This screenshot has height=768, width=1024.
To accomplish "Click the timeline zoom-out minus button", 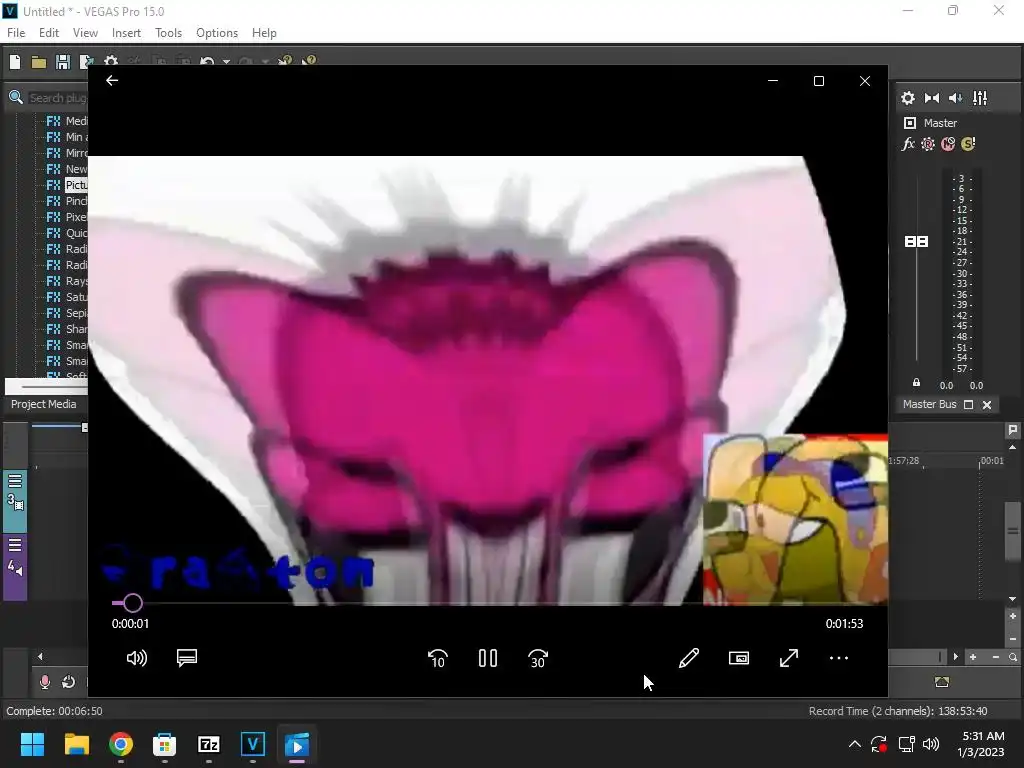I will [996, 657].
